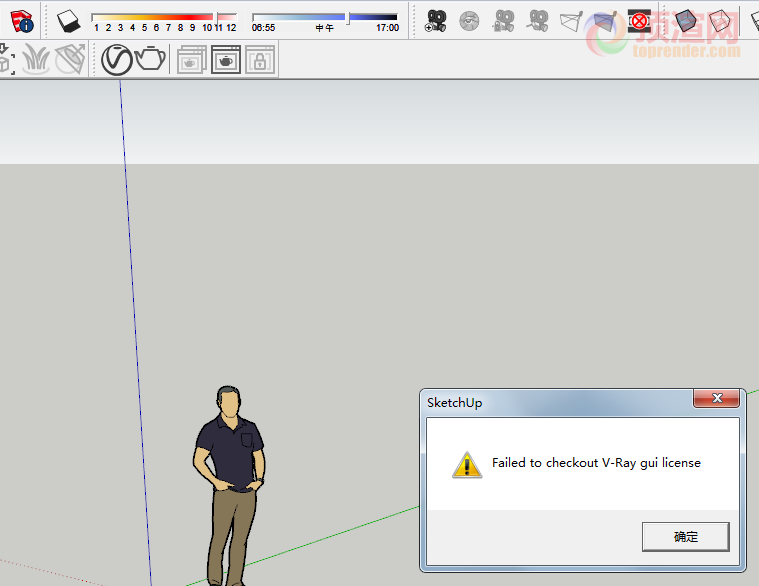
Task: Create a new Advanced Camera icon
Action: [x=435, y=21]
